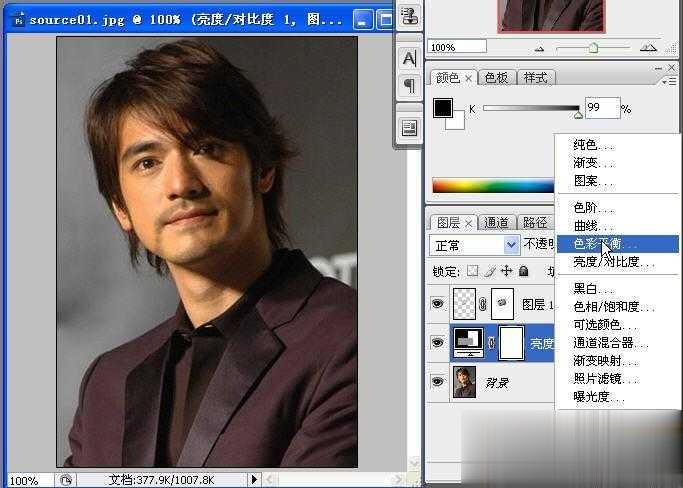Click the Clone Source stamp panel icon
Image resolution: width=683 pixels, height=488 pixels.
point(409,17)
